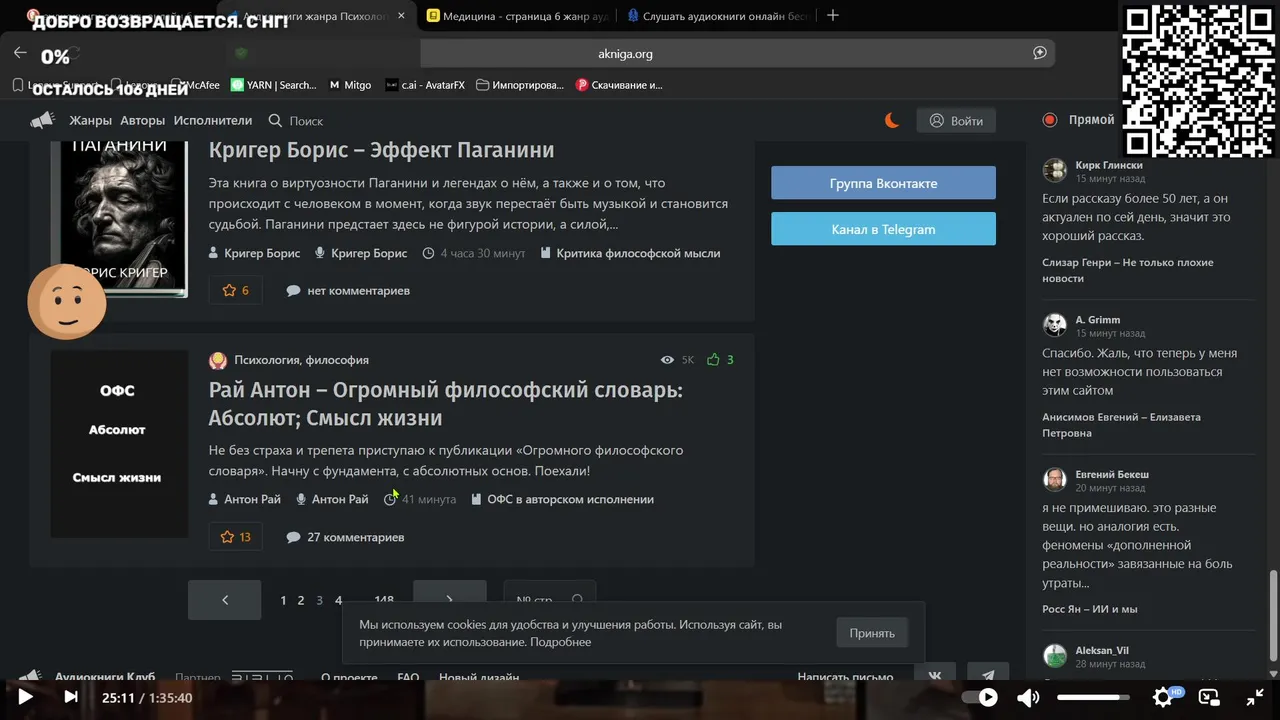Image resolution: width=1280 pixels, height=720 pixels.
Task: Click the eye views counter 5K
Action: 677,360
